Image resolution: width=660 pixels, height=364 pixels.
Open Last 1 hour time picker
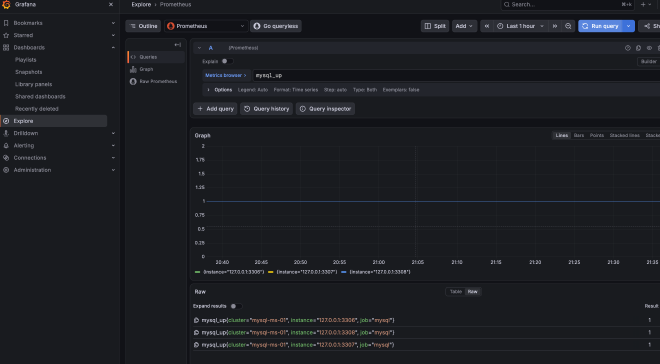pos(521,26)
